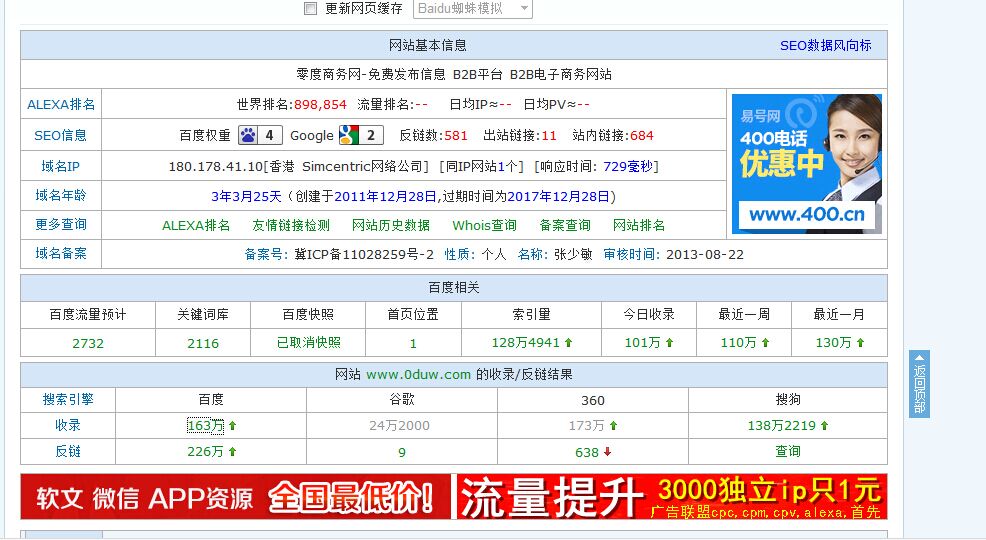Click the up arrow beside 130万
Image resolution: width=986 pixels, height=540 pixels.
tap(860, 343)
